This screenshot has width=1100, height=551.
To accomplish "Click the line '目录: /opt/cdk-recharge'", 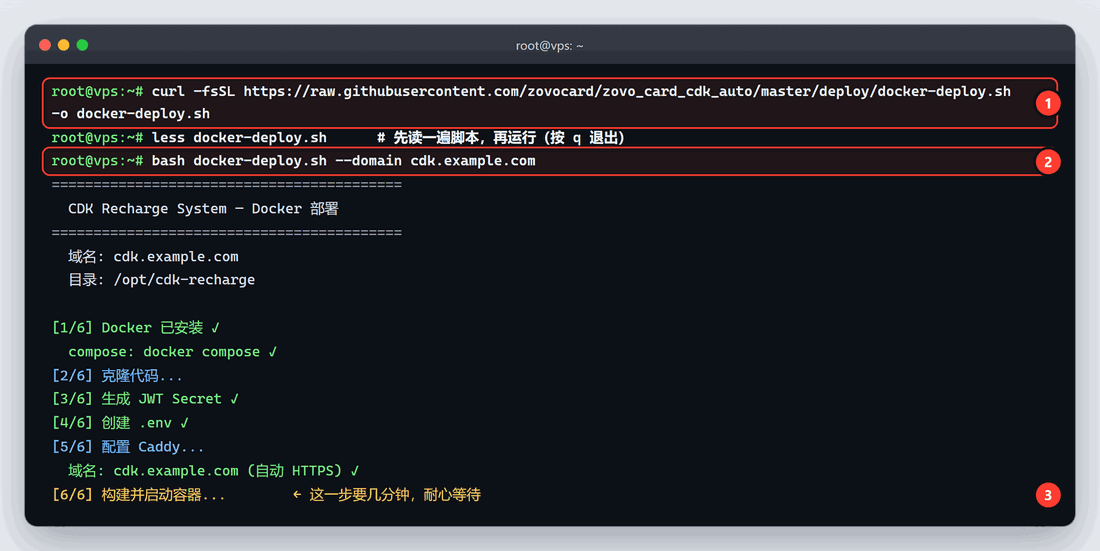I will coord(161,279).
